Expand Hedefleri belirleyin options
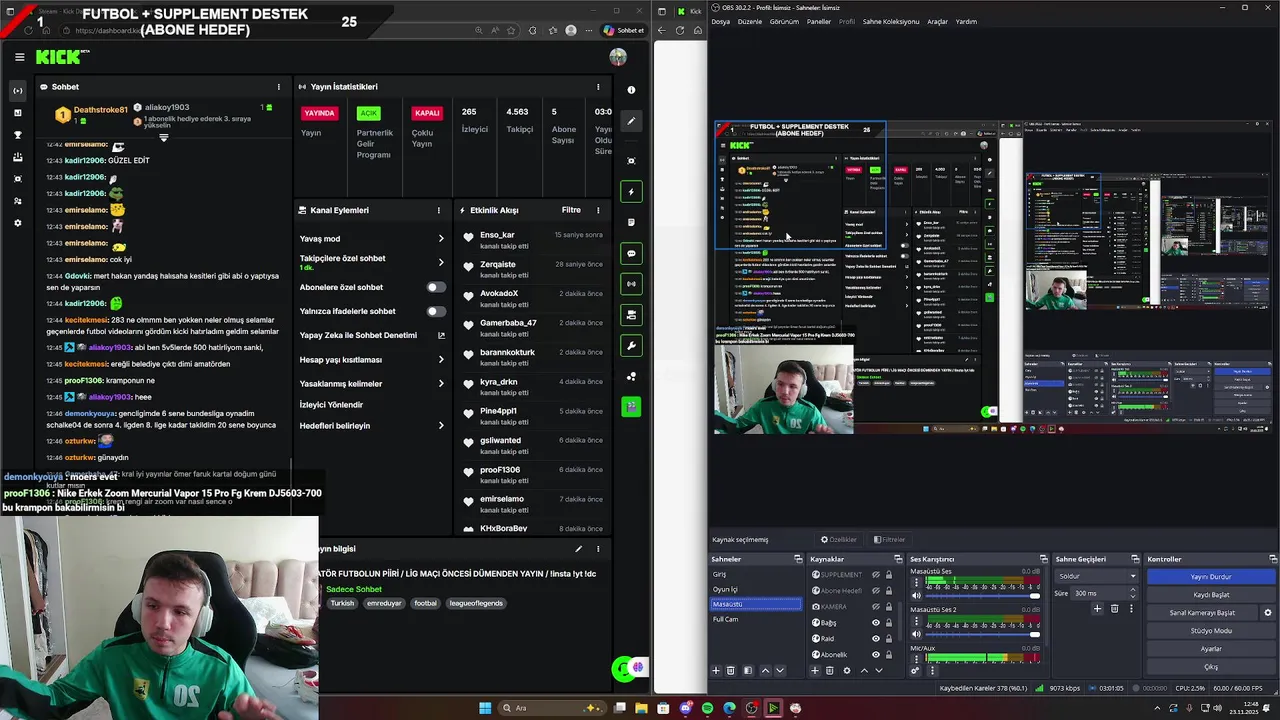The height and width of the screenshot is (720, 1280). coord(441,426)
